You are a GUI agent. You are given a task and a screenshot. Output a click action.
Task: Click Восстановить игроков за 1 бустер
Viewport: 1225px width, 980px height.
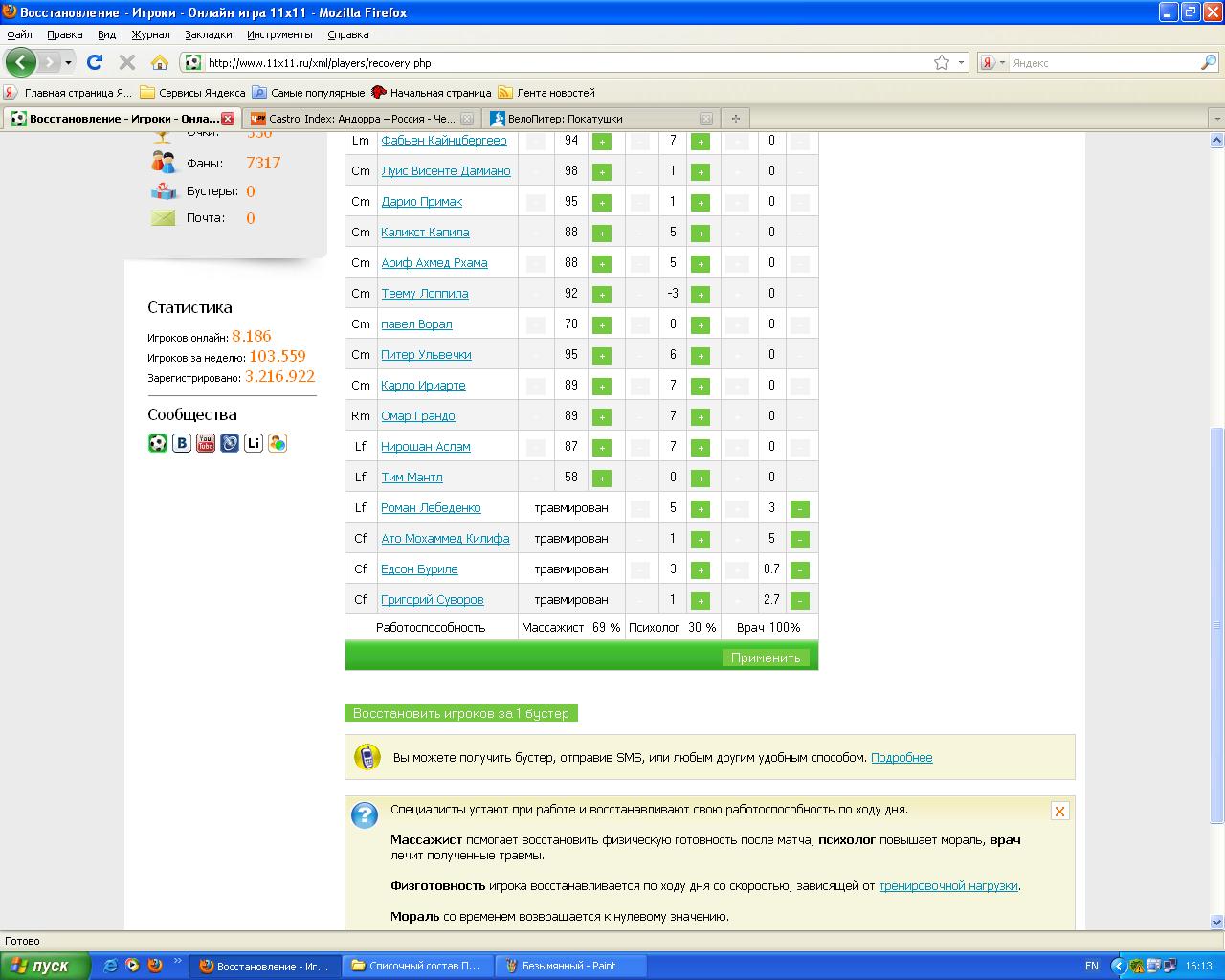point(460,713)
